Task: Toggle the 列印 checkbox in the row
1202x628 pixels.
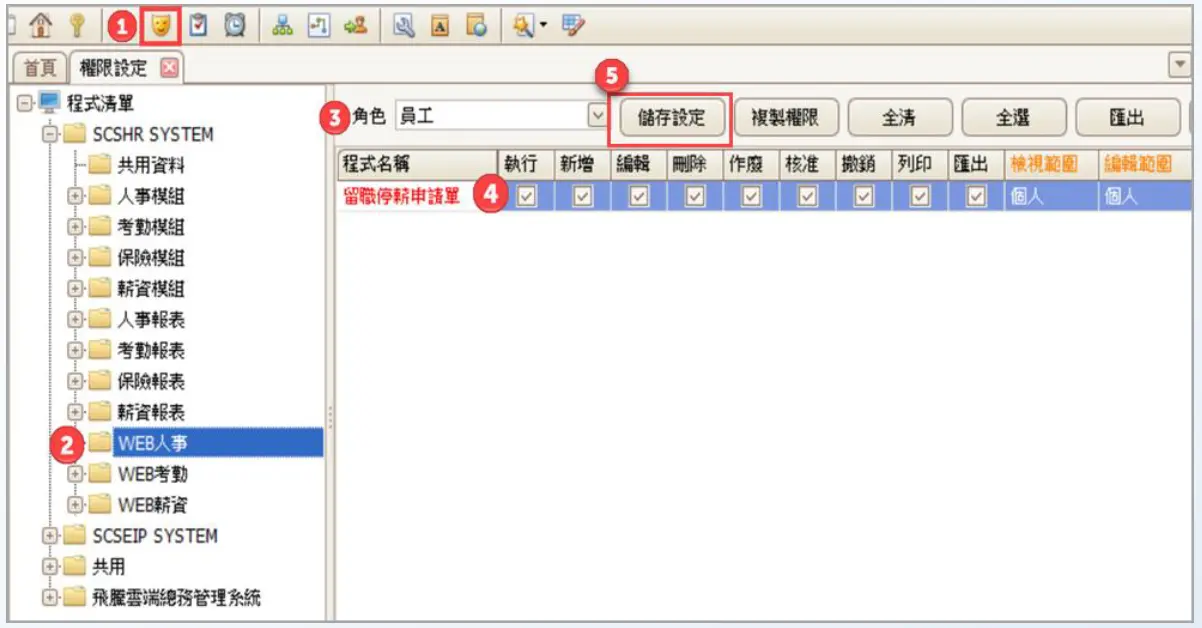Action: coord(920,198)
